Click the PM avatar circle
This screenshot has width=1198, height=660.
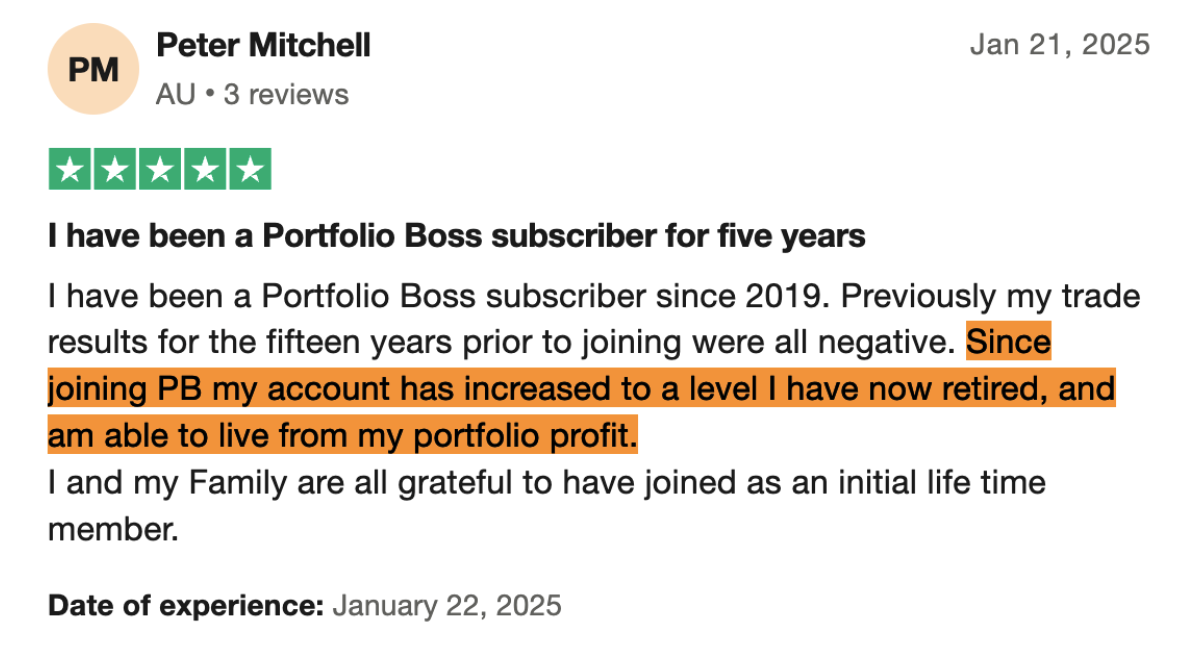coord(93,70)
